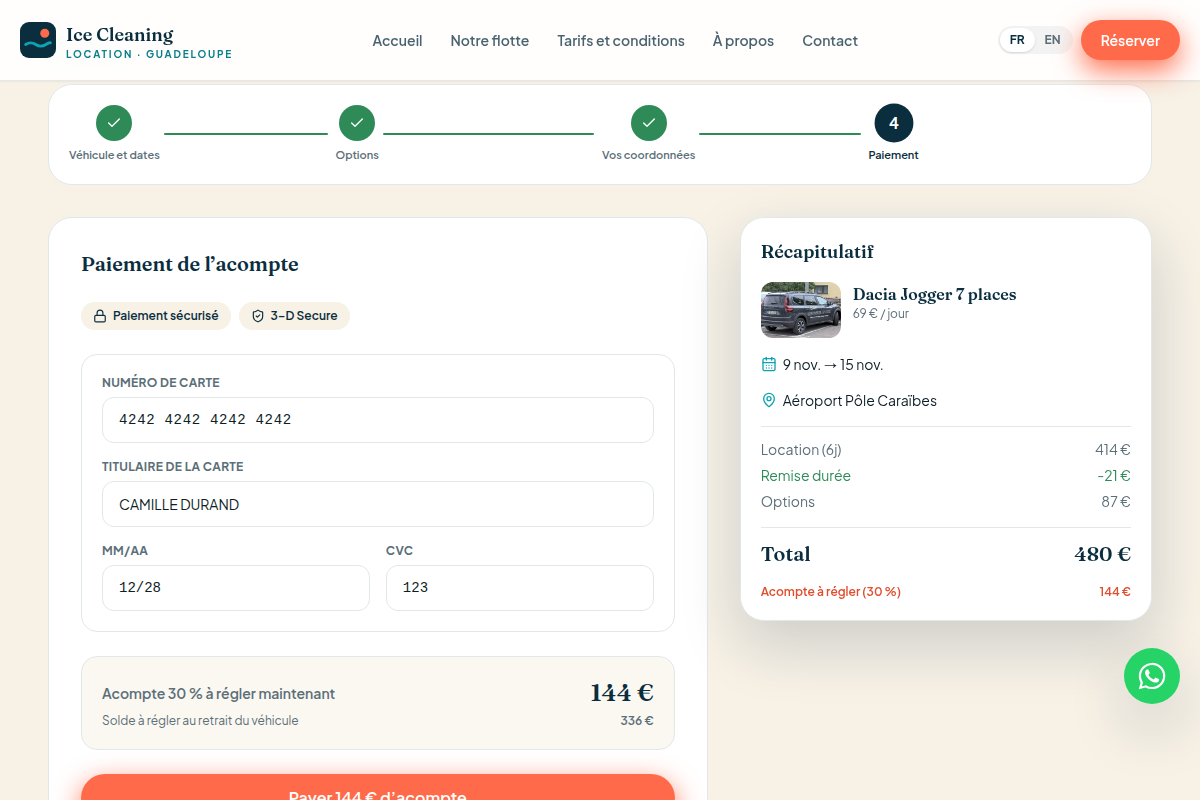Click the 87 € options amount
The height and width of the screenshot is (800, 1200).
point(1116,502)
